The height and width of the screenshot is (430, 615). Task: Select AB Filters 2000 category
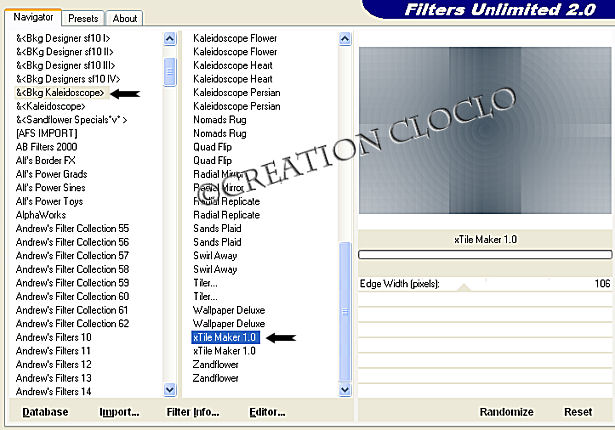(47, 147)
